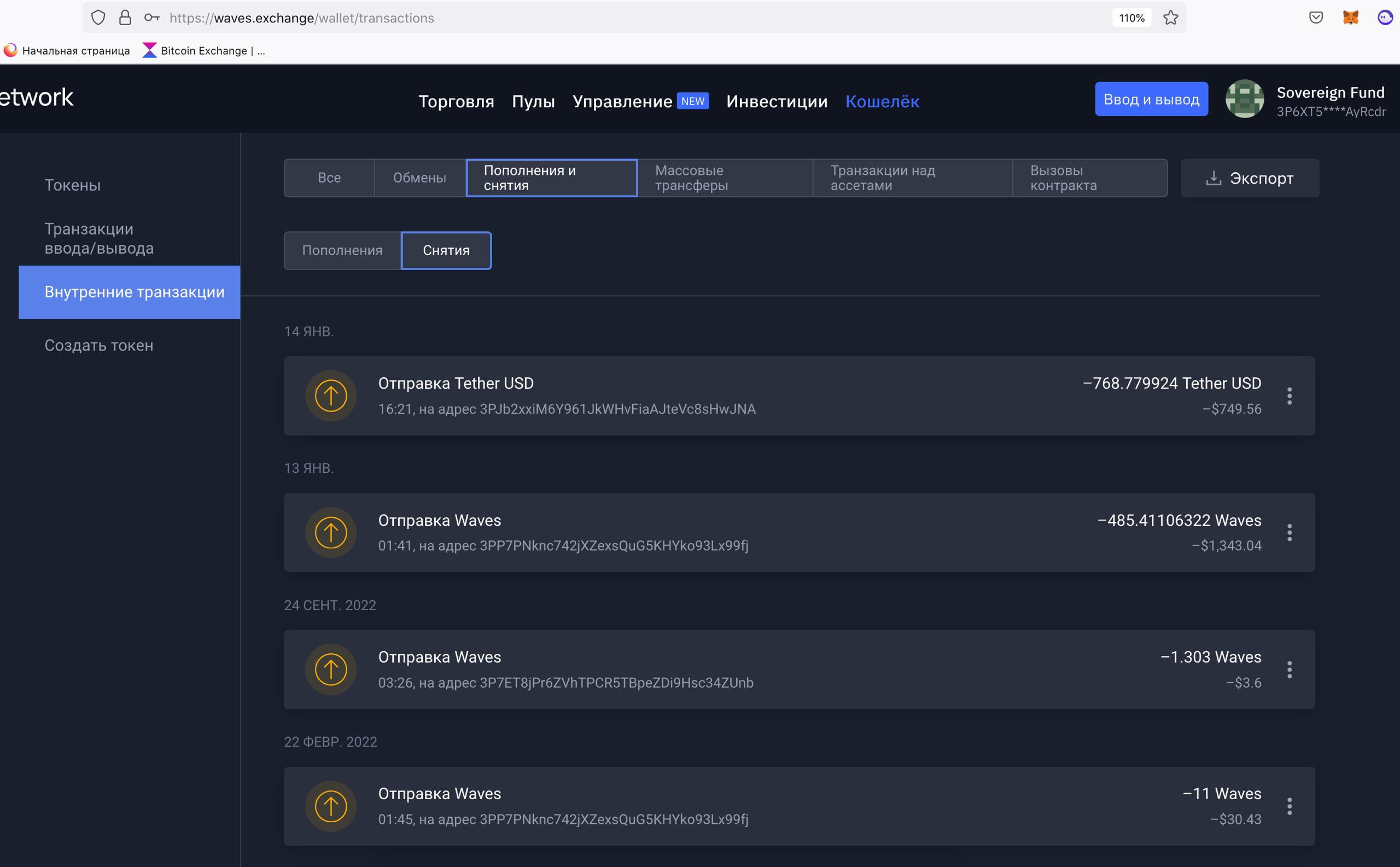Open the Торговля menu item
1400x867 pixels.
point(456,102)
